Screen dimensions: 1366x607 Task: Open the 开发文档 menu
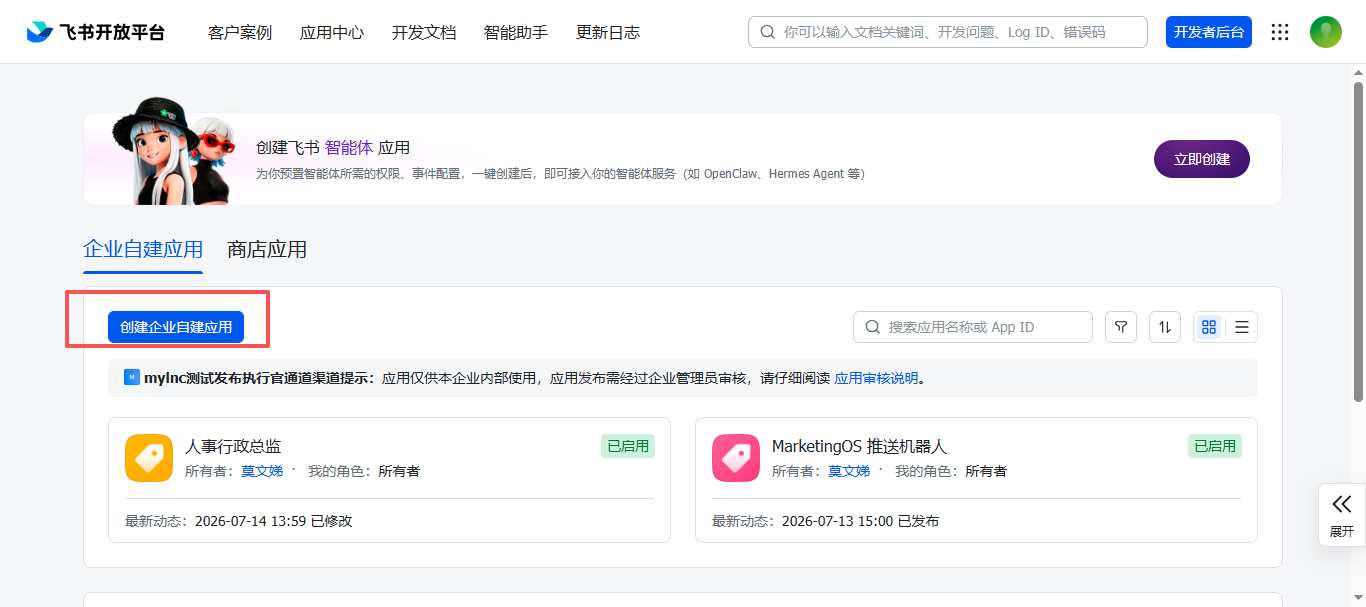pyautogui.click(x=424, y=32)
